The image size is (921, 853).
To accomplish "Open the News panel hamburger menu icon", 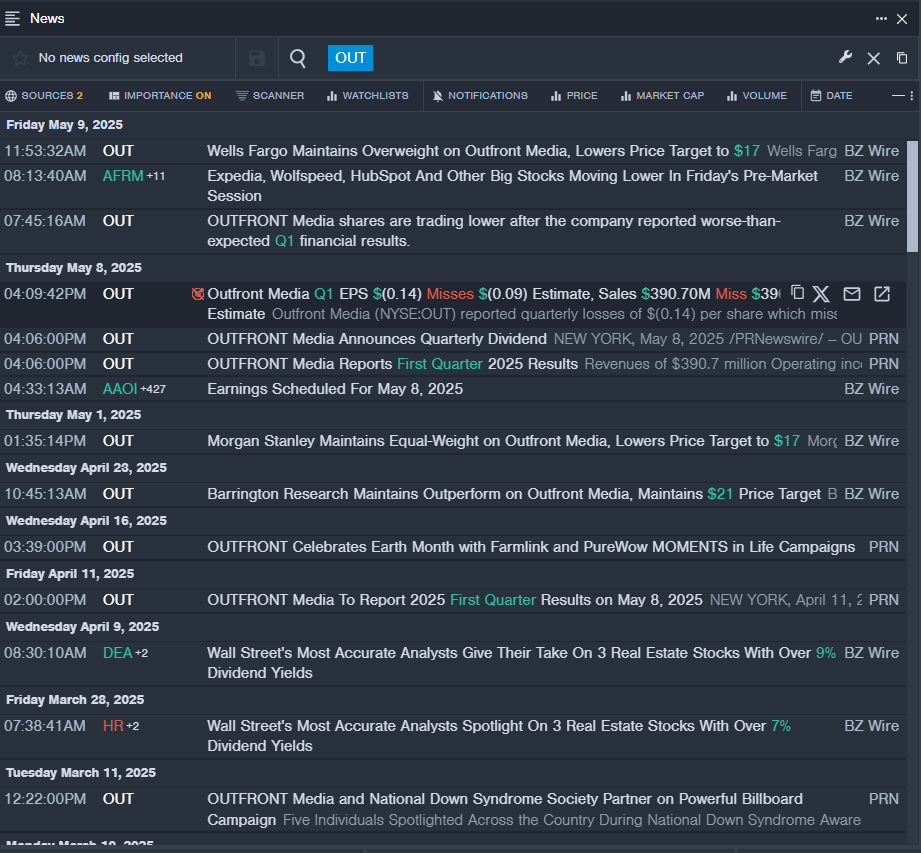I will pos(12,19).
